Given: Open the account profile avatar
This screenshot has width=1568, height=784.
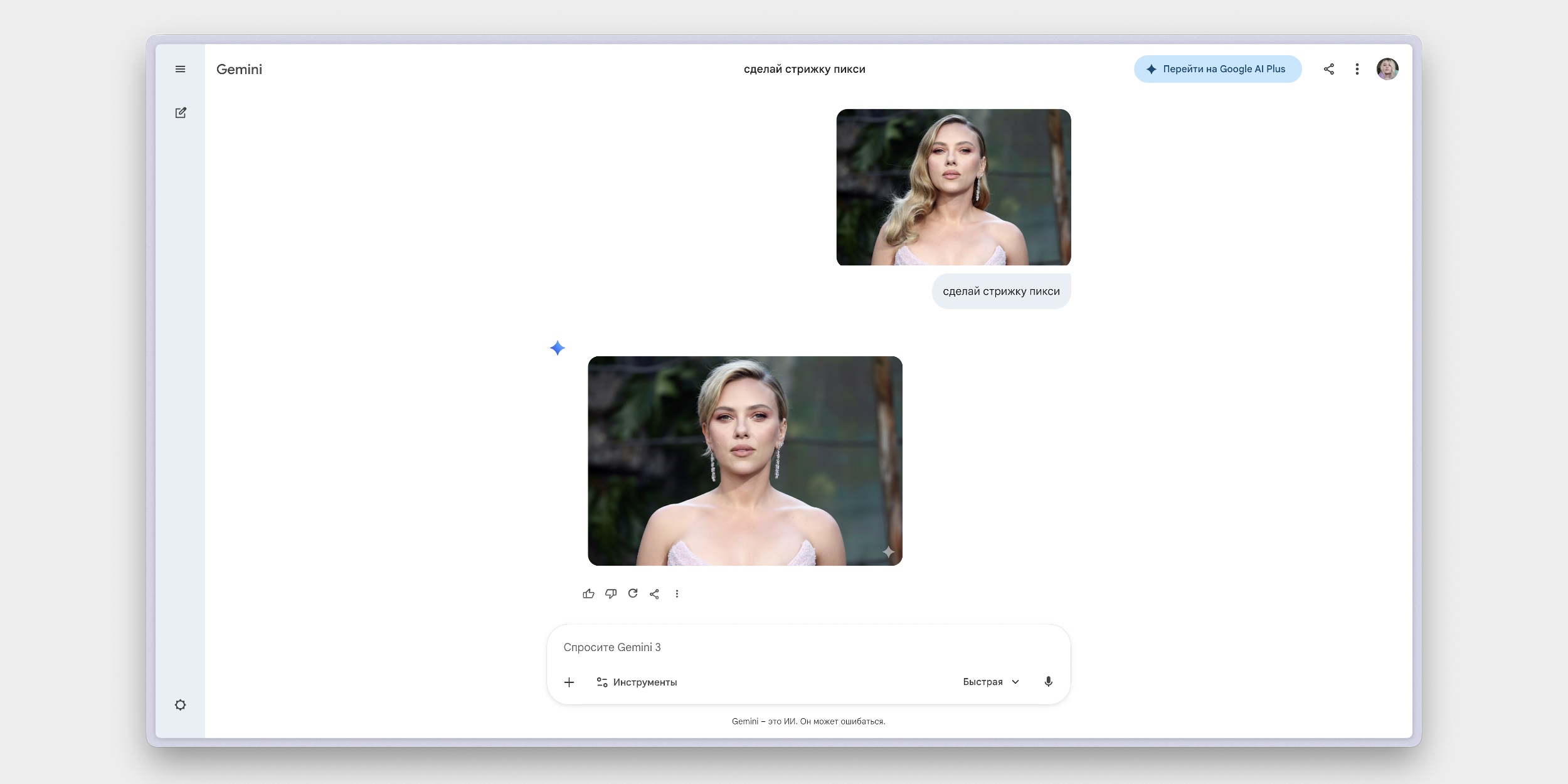Looking at the screenshot, I should (x=1387, y=69).
